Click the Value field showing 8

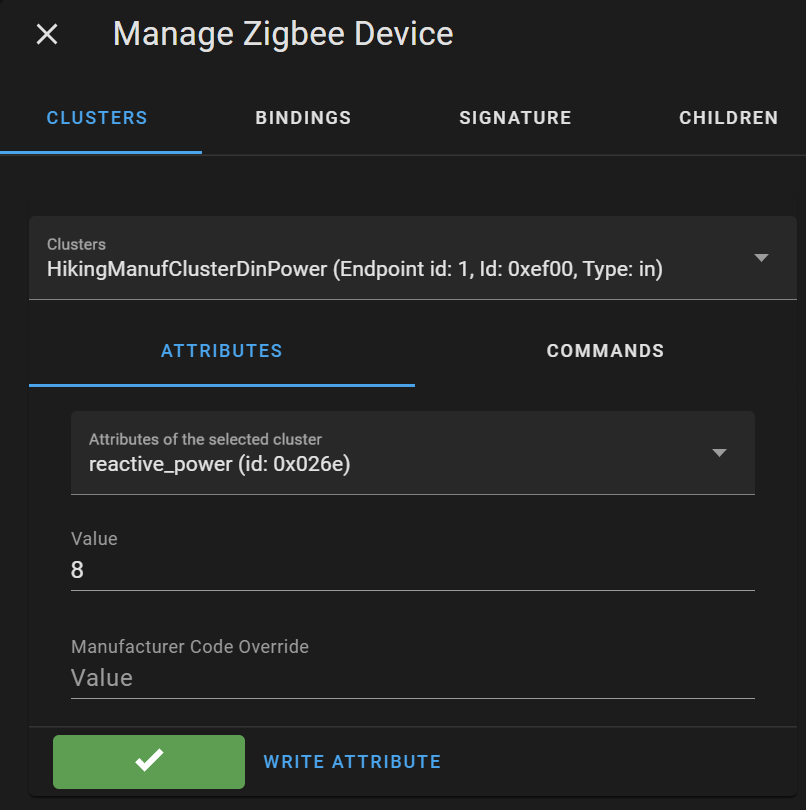400,570
